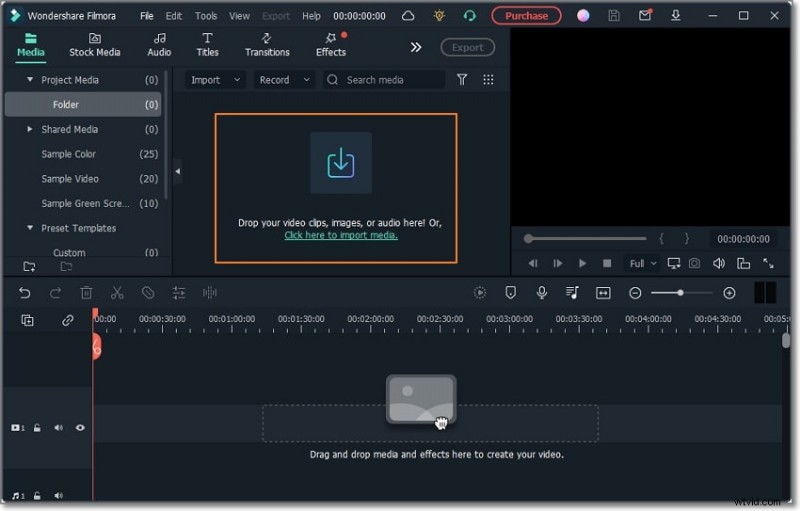This screenshot has width=800, height=511.
Task: Expand Shared Media tree
Action: pos(30,129)
